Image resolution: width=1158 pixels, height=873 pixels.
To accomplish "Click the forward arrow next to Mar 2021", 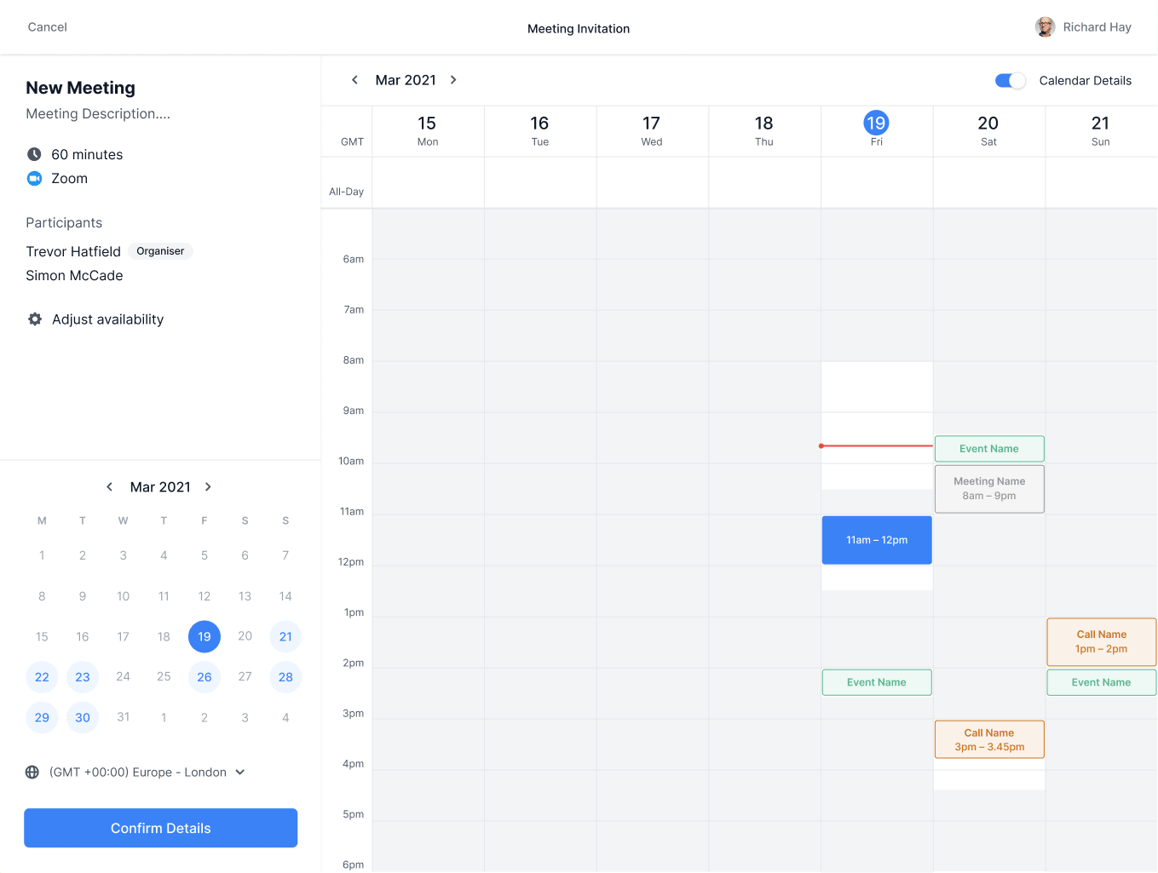I will [453, 80].
